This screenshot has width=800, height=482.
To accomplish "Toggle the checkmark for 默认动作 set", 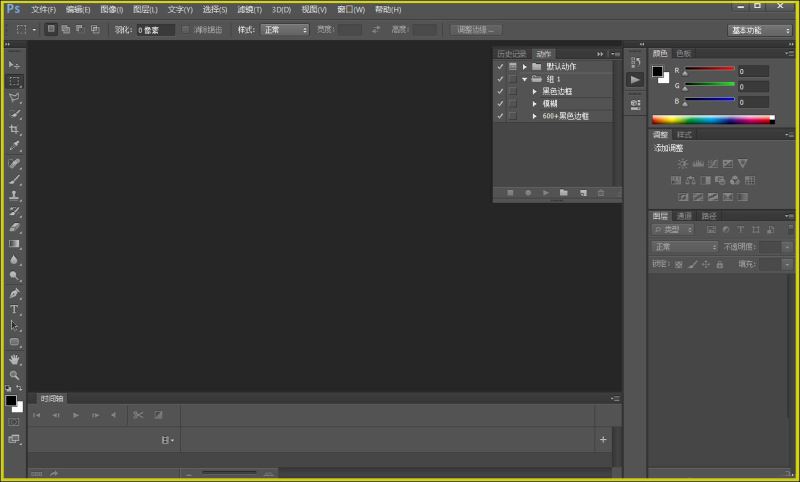I will click(500, 67).
